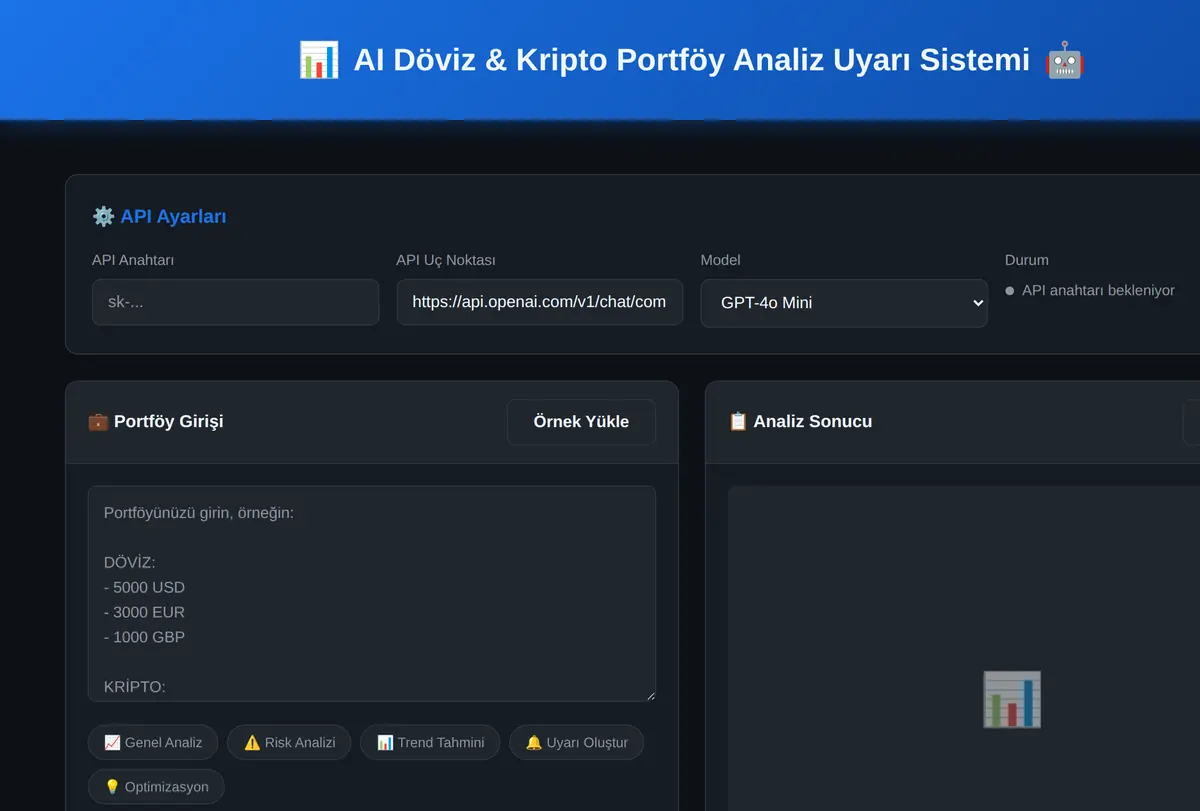The width and height of the screenshot is (1200, 811).
Task: Click the page title "AI Döviz & Kripto Portföy Analiz Uyarı Sistemi"
Action: click(x=692, y=60)
